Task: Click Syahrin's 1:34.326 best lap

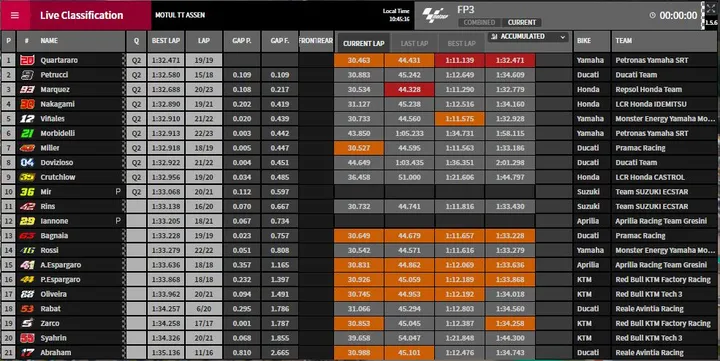Action: [166, 338]
